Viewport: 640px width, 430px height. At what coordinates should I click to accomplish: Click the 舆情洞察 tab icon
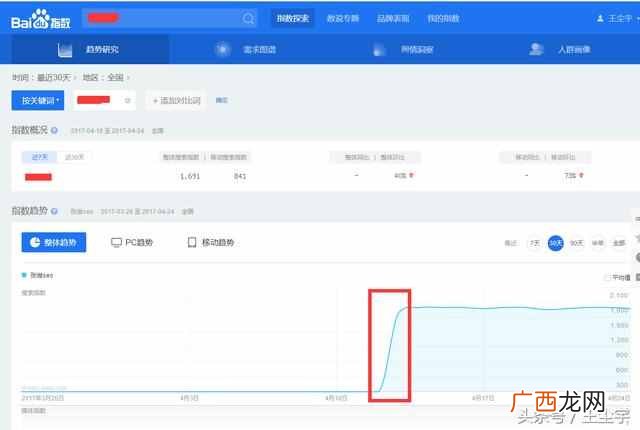tap(379, 50)
